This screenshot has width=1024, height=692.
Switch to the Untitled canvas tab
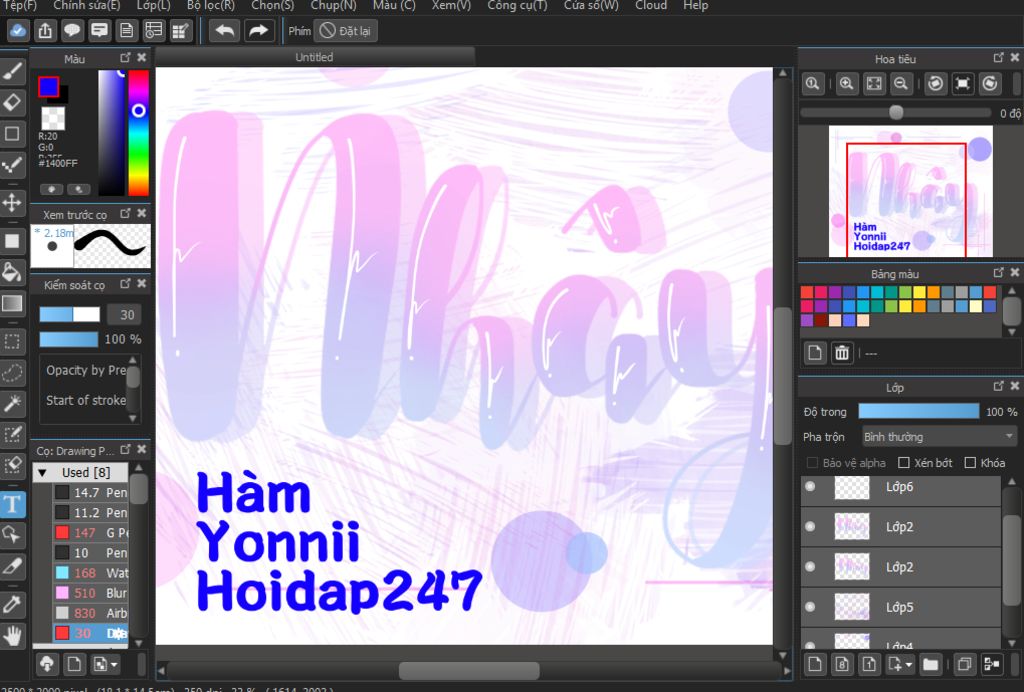point(314,57)
